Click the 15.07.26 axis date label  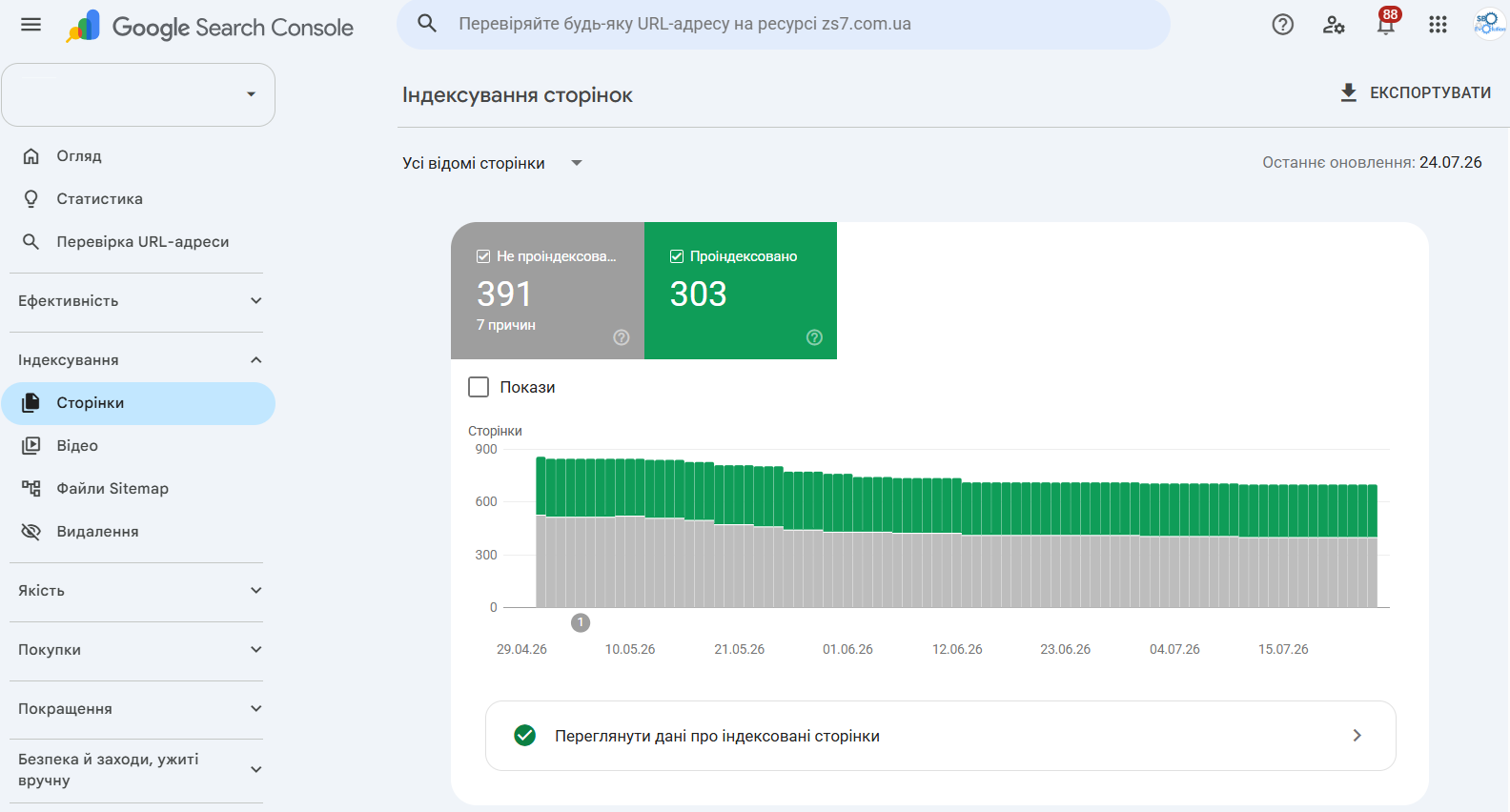1283,649
